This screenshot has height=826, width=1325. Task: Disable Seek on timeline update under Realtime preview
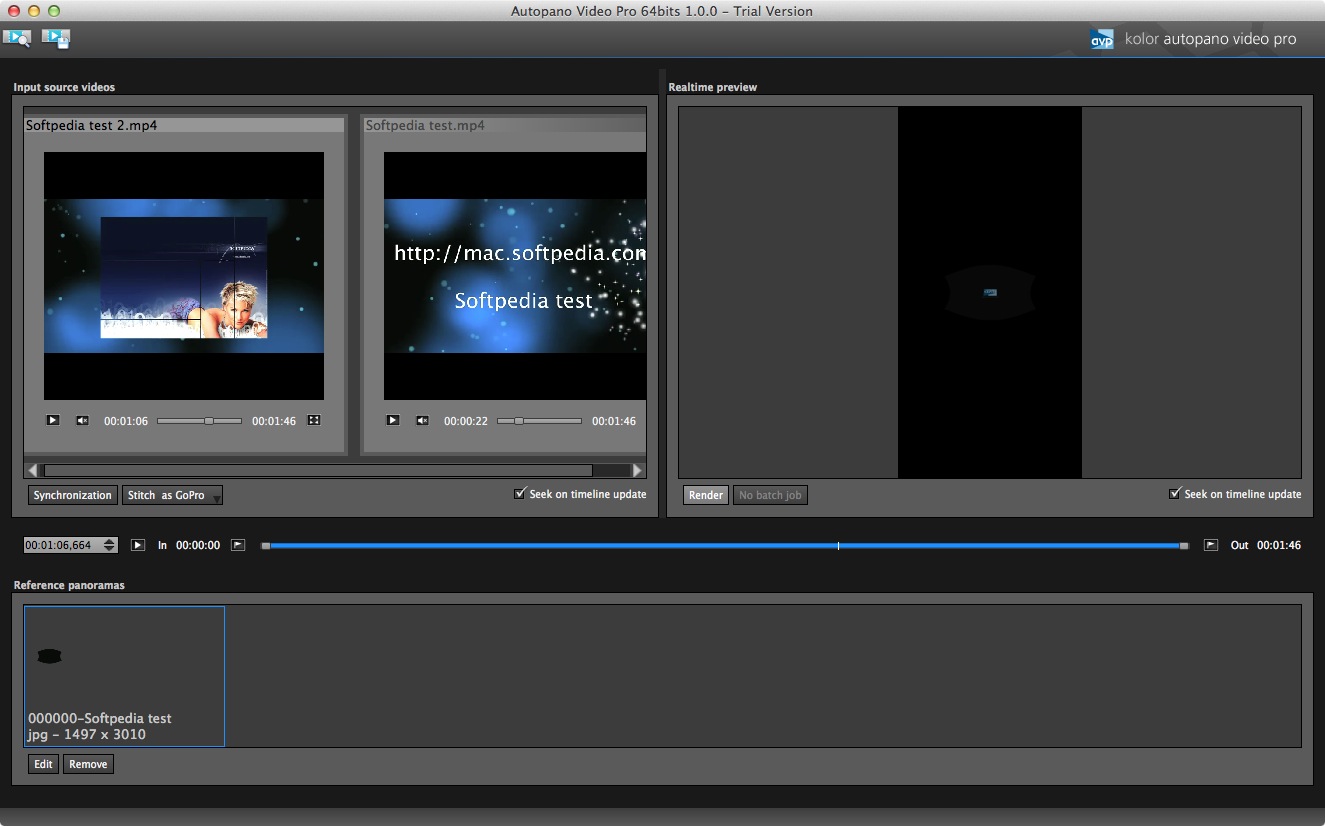(x=1175, y=494)
